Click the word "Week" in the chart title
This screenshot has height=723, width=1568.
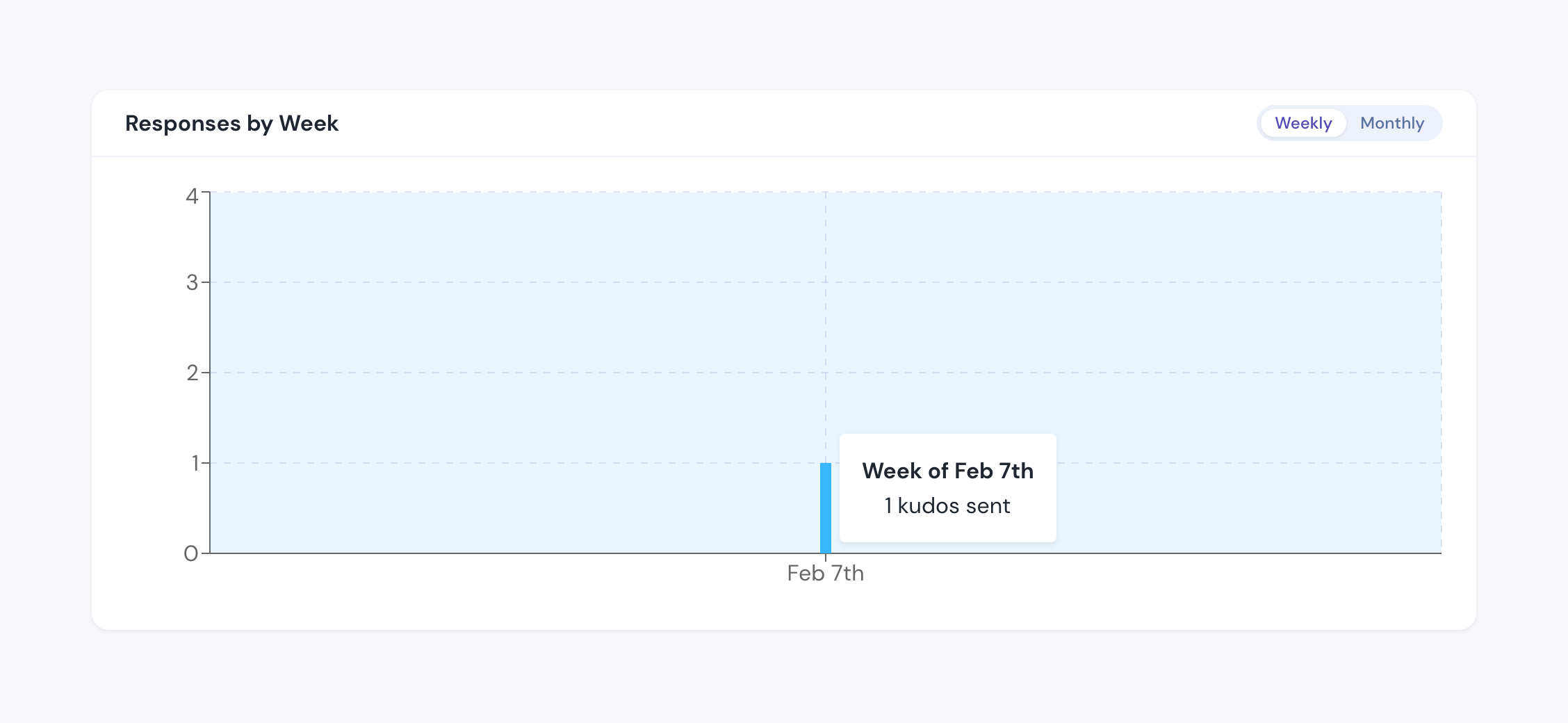(x=309, y=123)
